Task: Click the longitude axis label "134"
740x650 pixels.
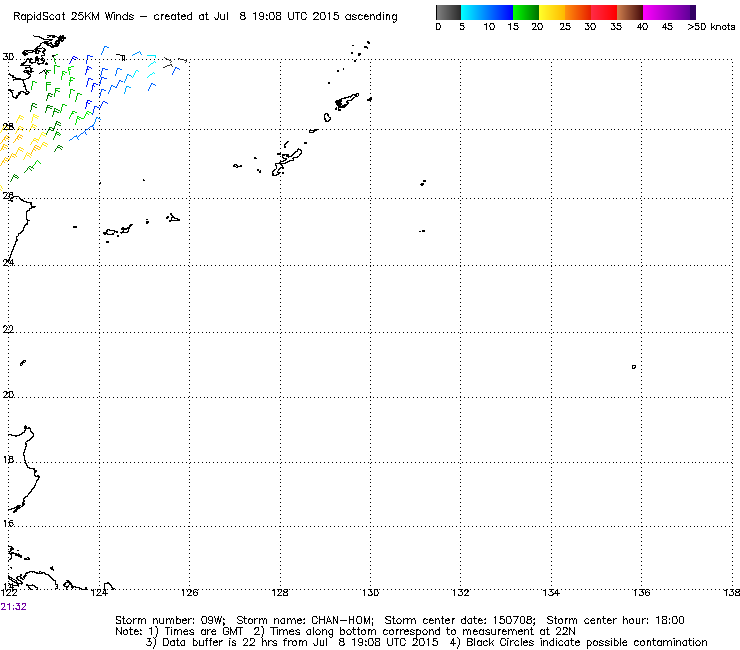Action: pyautogui.click(x=551, y=593)
